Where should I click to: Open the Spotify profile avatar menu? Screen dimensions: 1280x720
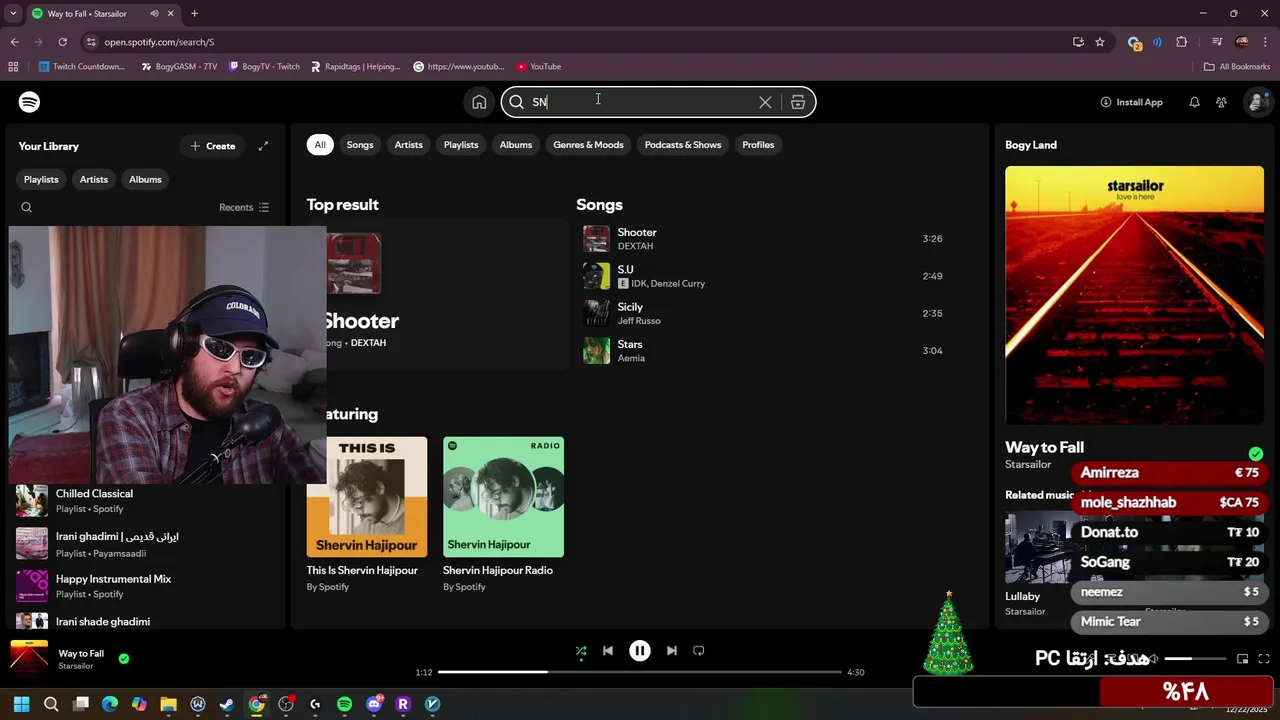click(1256, 102)
